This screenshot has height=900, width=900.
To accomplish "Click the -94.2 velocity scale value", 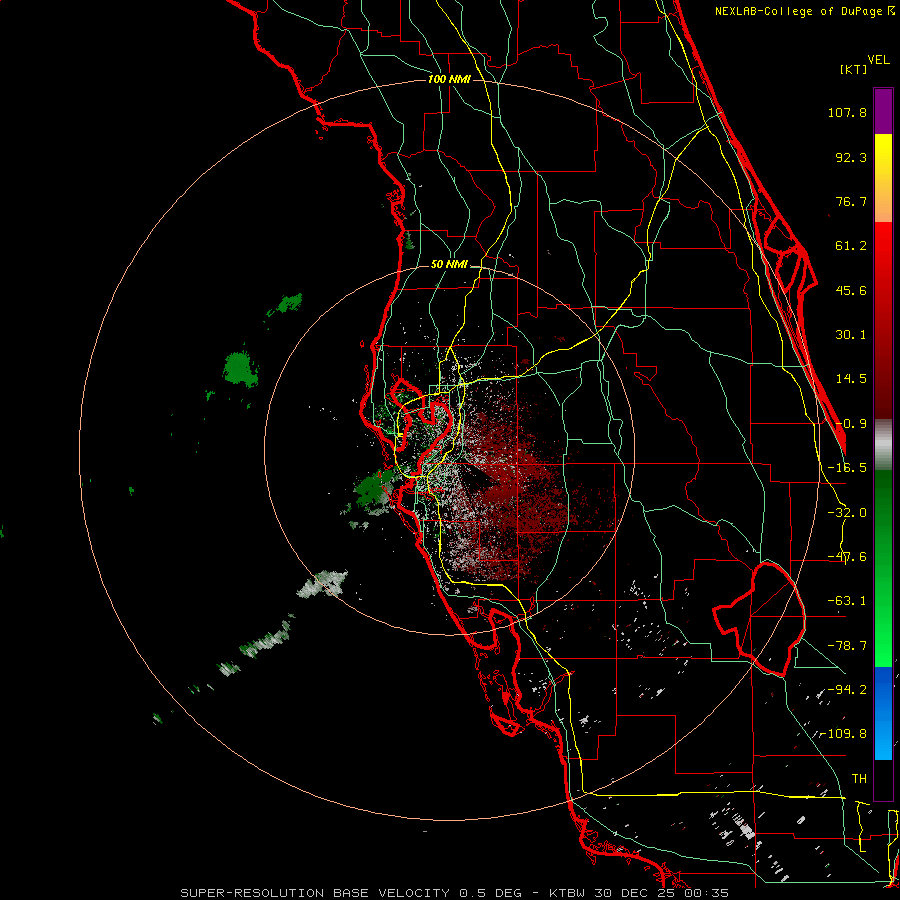I will [x=847, y=690].
